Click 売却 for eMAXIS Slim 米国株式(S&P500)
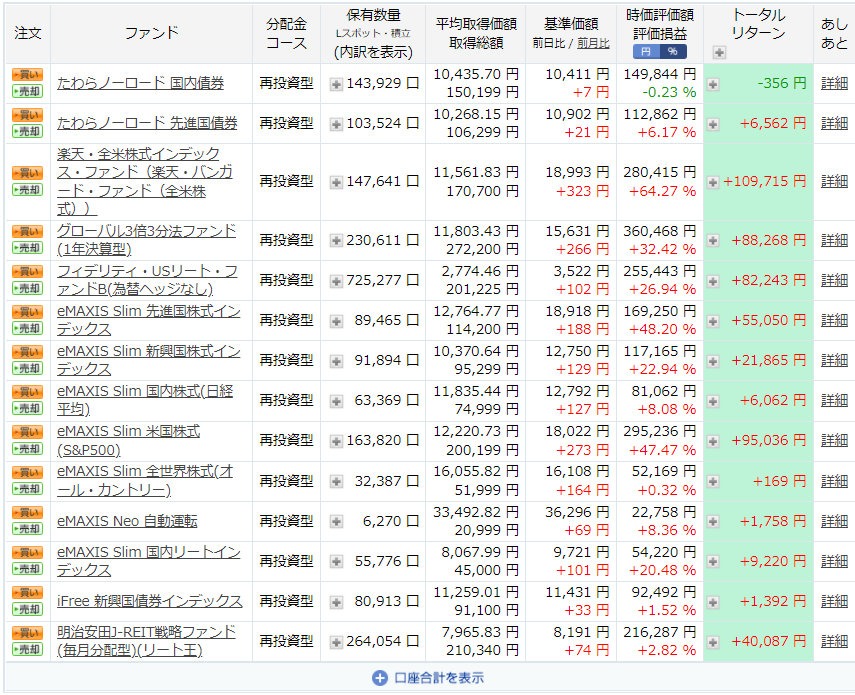855x695 pixels. click(x=27, y=449)
